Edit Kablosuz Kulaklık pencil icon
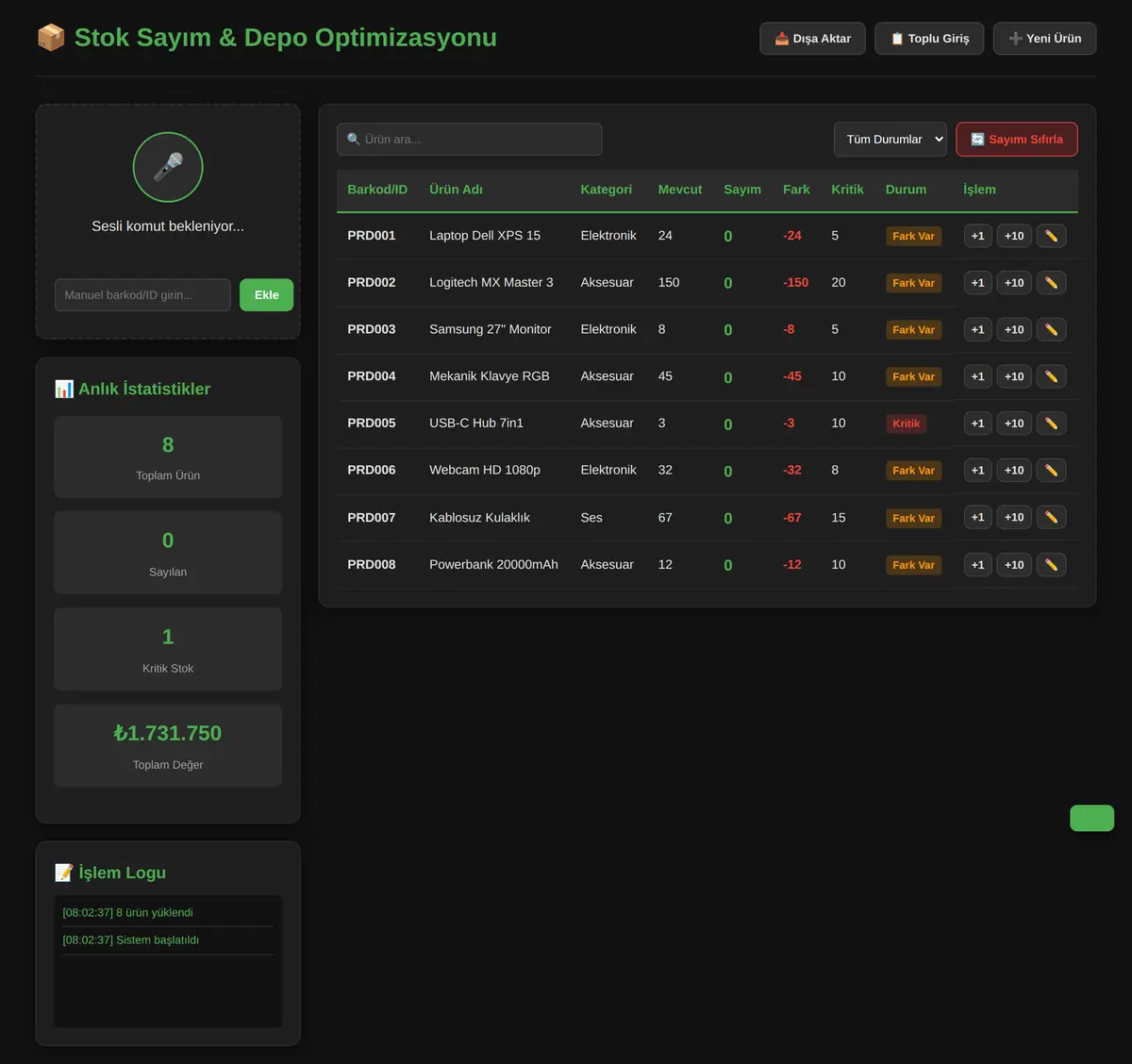 pyautogui.click(x=1051, y=517)
